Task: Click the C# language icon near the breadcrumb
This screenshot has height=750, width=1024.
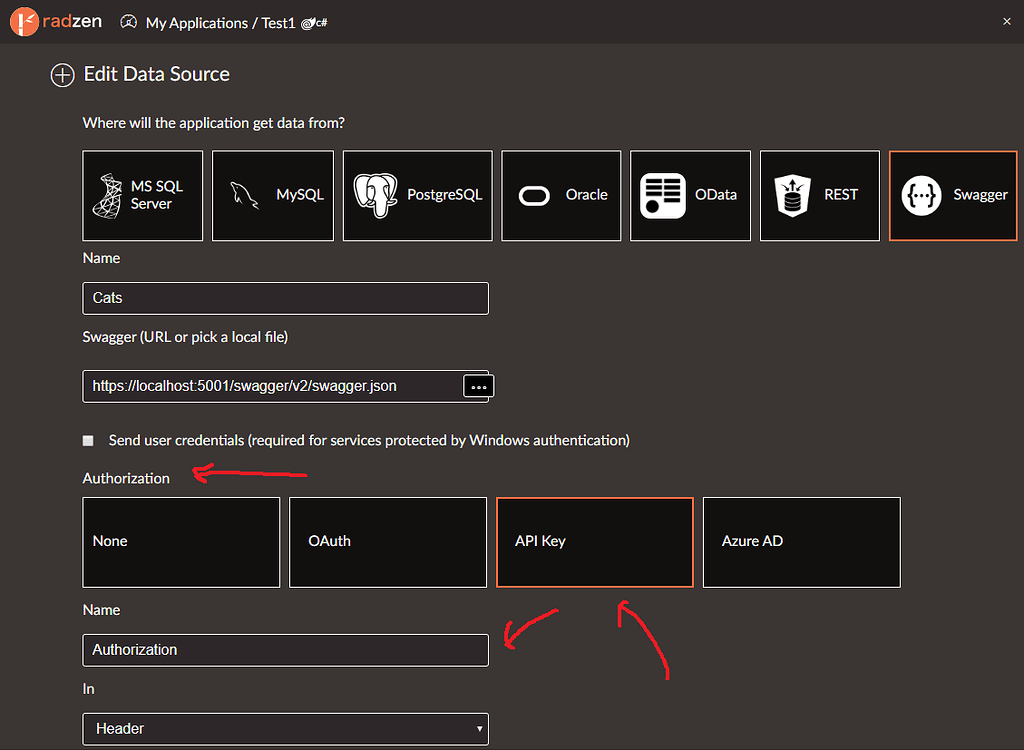Action: pyautogui.click(x=314, y=22)
